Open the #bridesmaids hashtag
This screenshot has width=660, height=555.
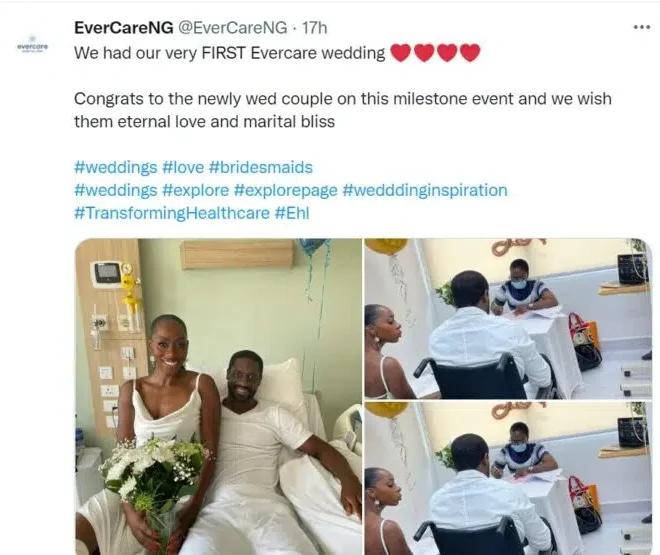click(x=261, y=167)
